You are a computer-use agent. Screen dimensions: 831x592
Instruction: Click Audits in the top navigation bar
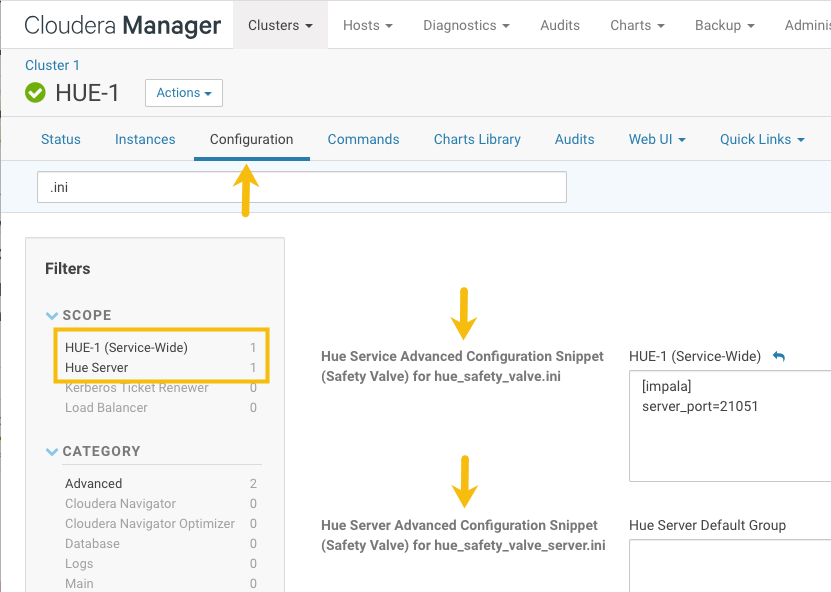559,25
